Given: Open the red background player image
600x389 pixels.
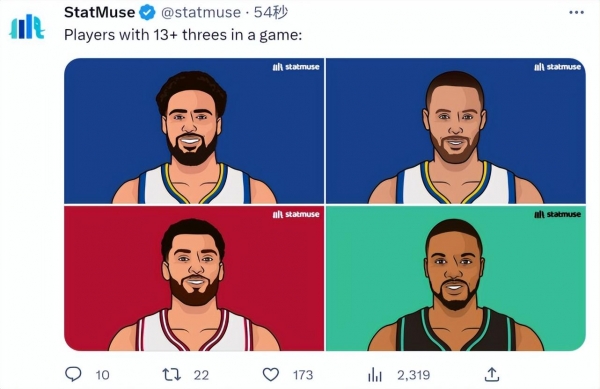Looking at the screenshot, I should click(194, 278).
